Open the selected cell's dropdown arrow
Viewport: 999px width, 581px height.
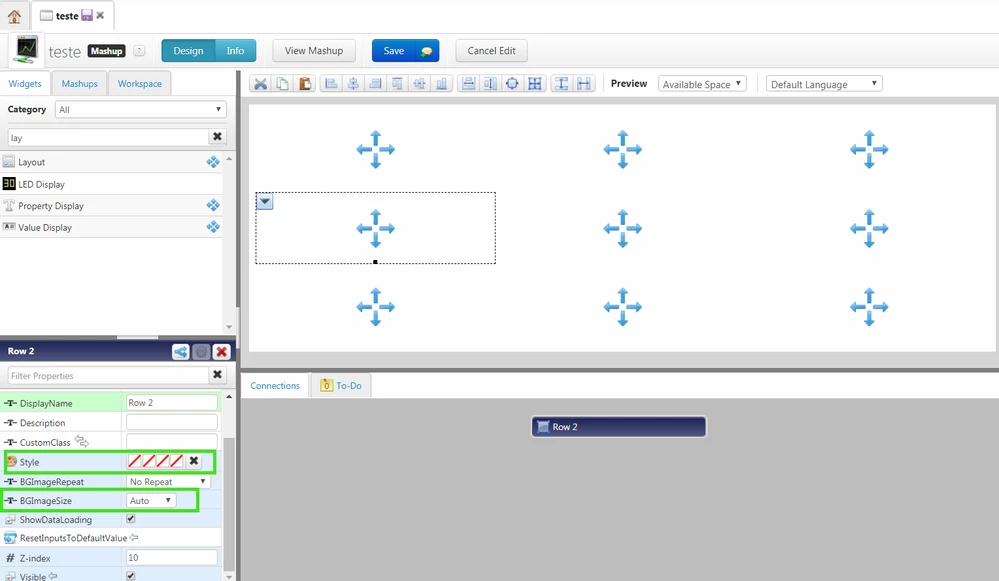tap(264, 201)
